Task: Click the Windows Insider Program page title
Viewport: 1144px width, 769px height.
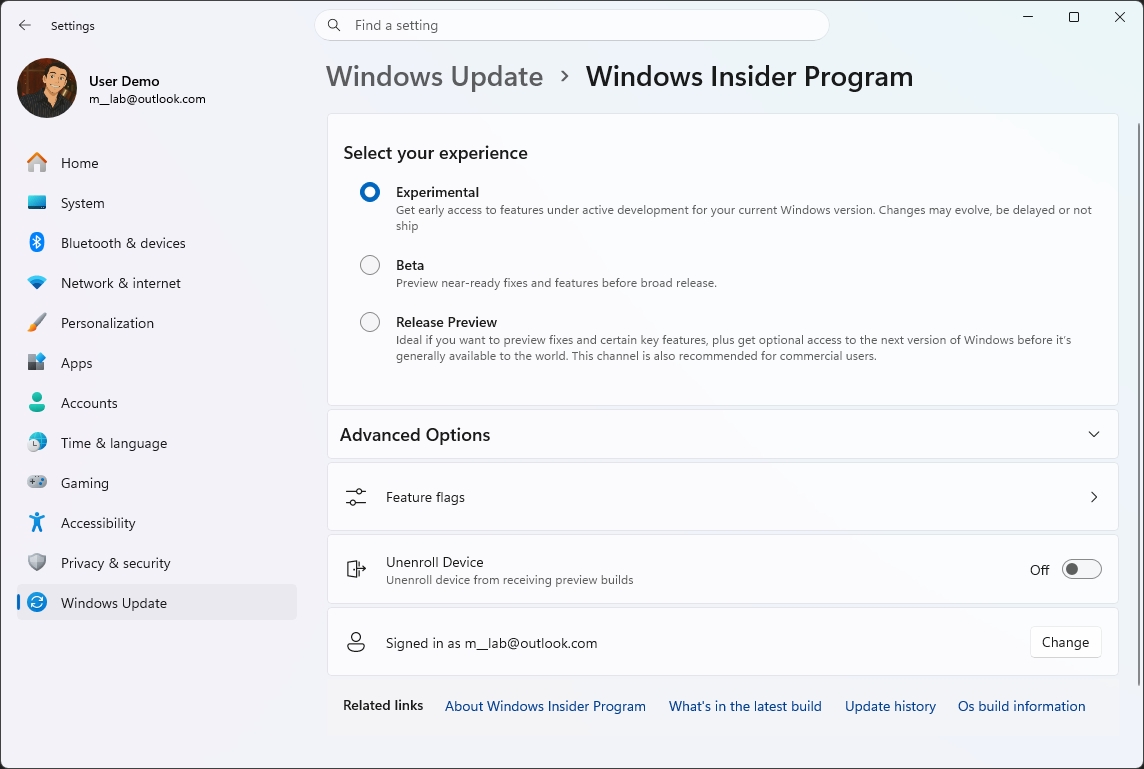Action: click(x=749, y=76)
